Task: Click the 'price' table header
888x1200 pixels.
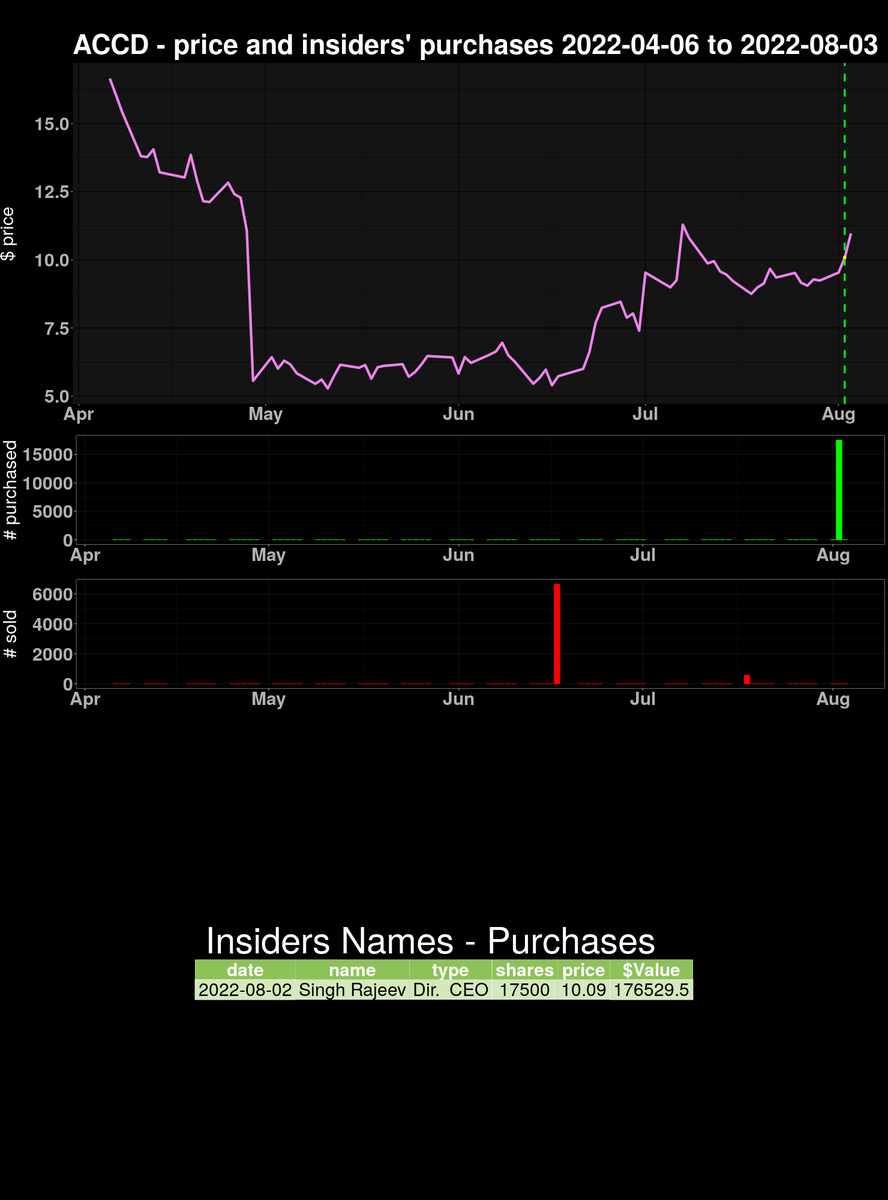Action: click(583, 971)
